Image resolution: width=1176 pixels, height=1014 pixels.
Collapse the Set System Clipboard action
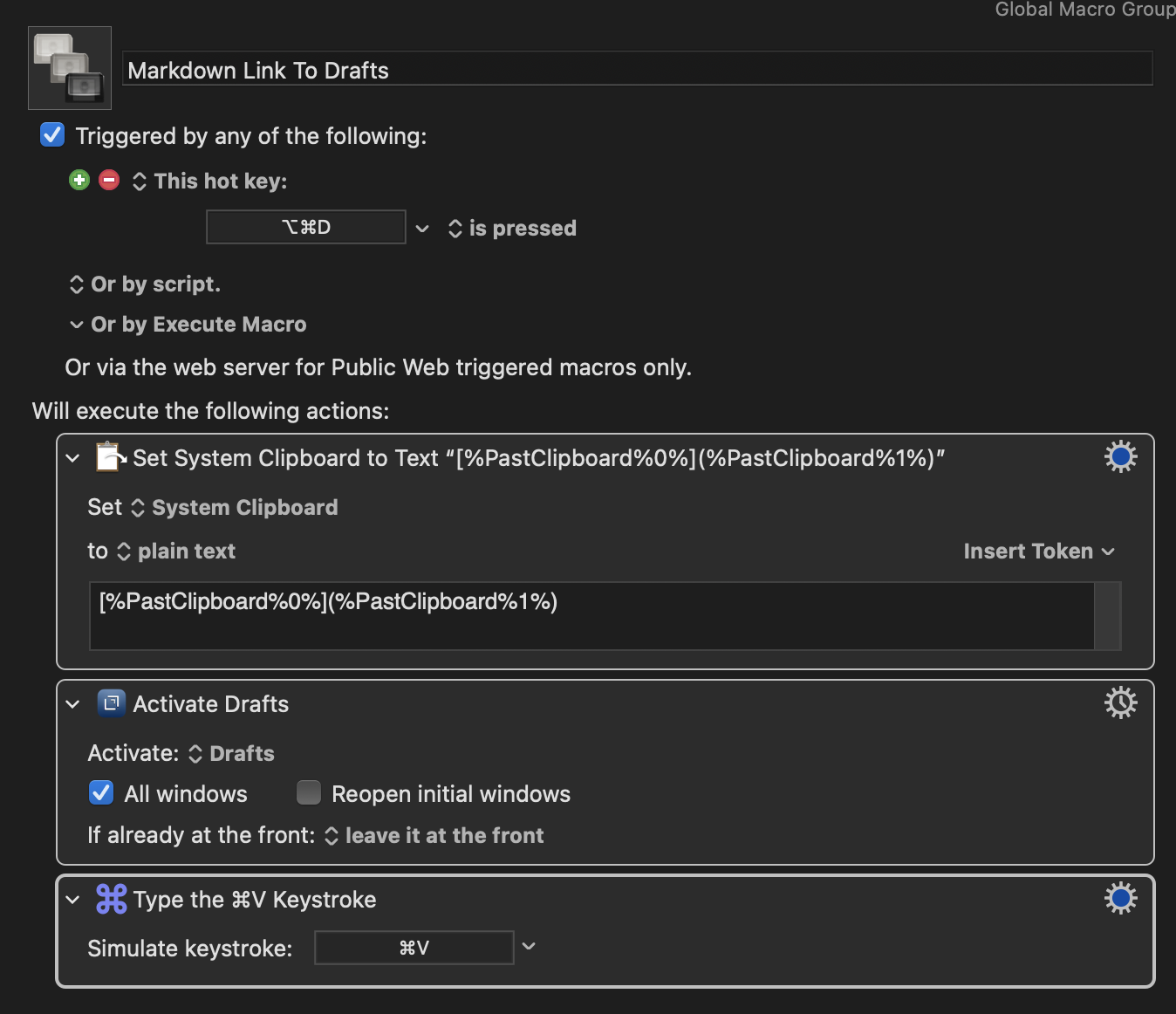pyautogui.click(x=73, y=458)
